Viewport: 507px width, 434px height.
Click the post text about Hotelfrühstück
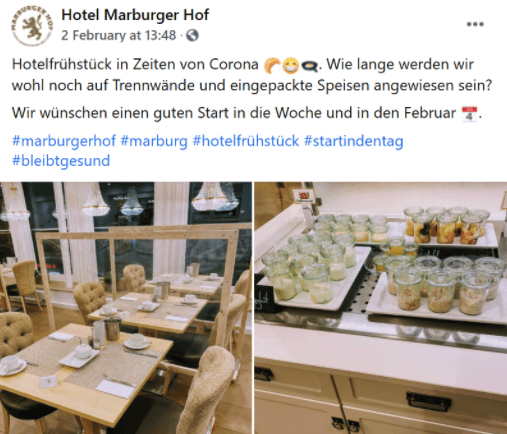[252, 75]
